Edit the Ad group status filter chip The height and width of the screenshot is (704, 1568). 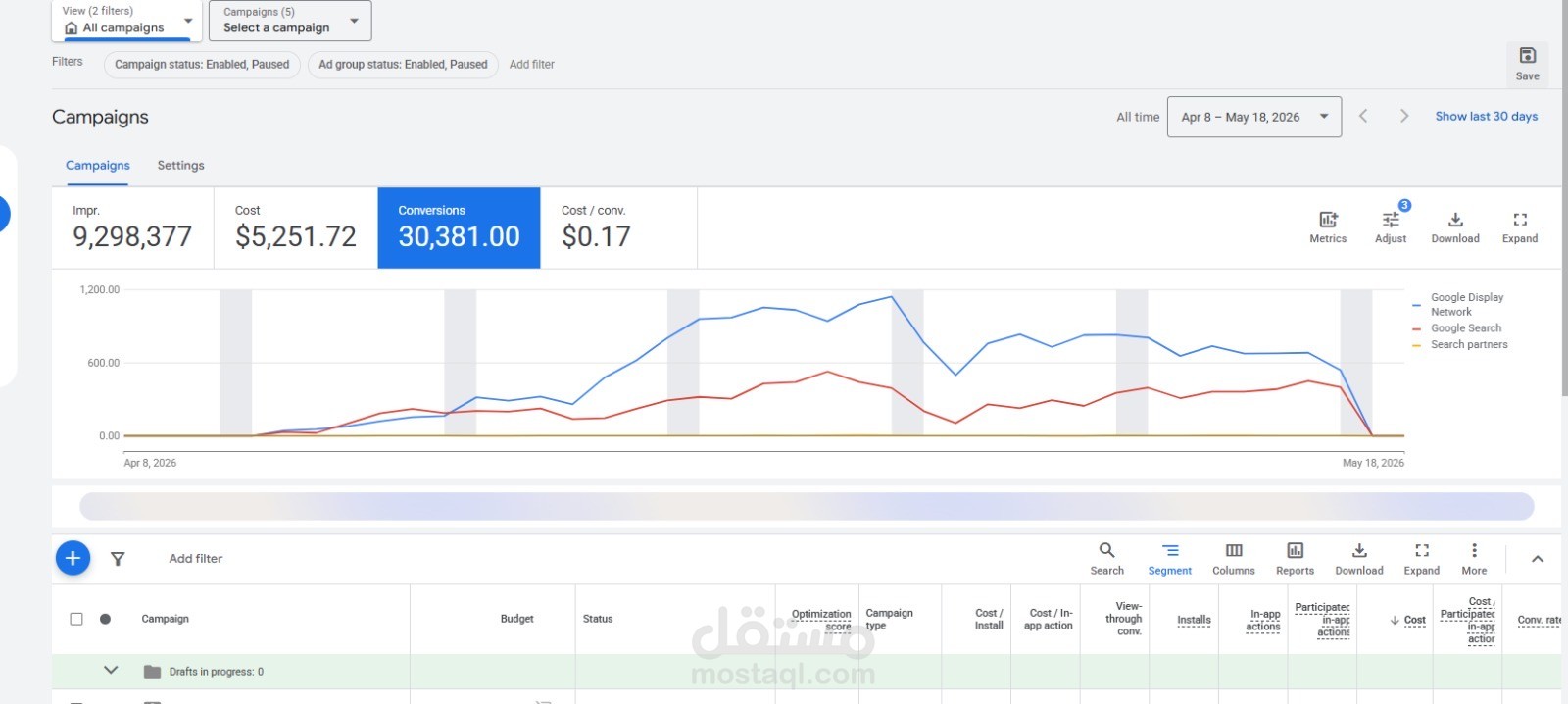click(403, 65)
